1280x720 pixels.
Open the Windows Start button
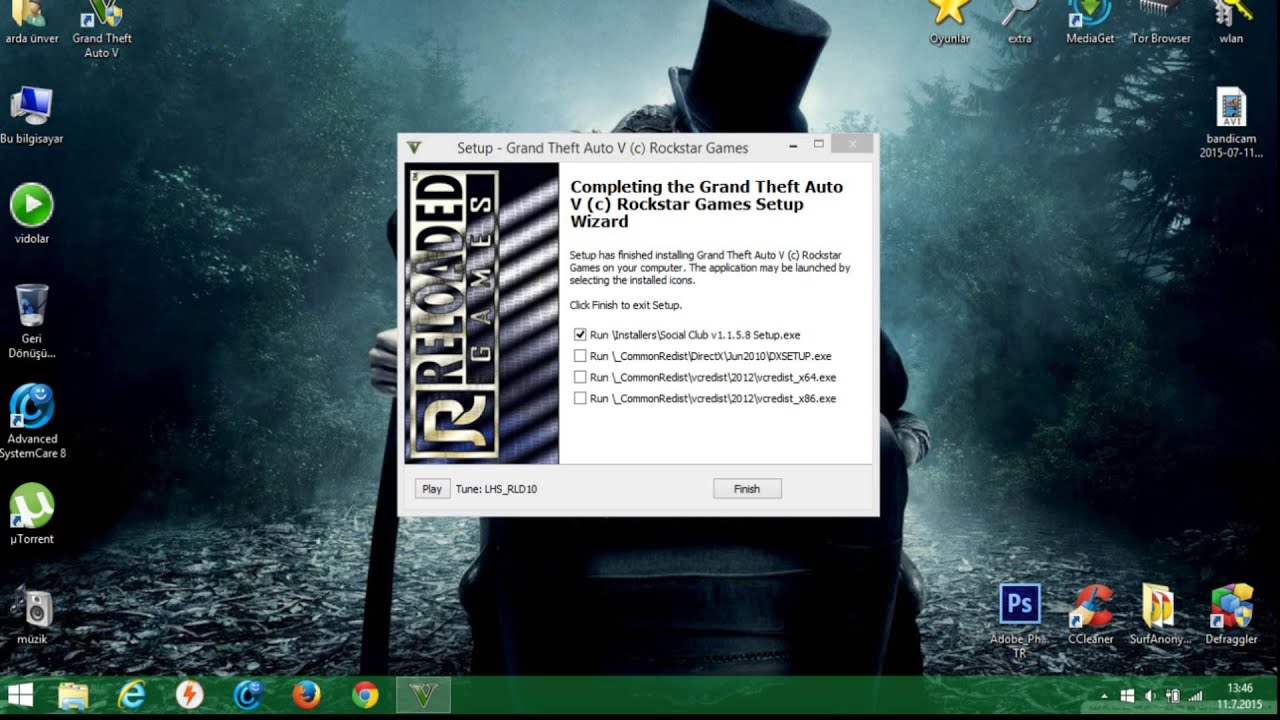[20, 695]
